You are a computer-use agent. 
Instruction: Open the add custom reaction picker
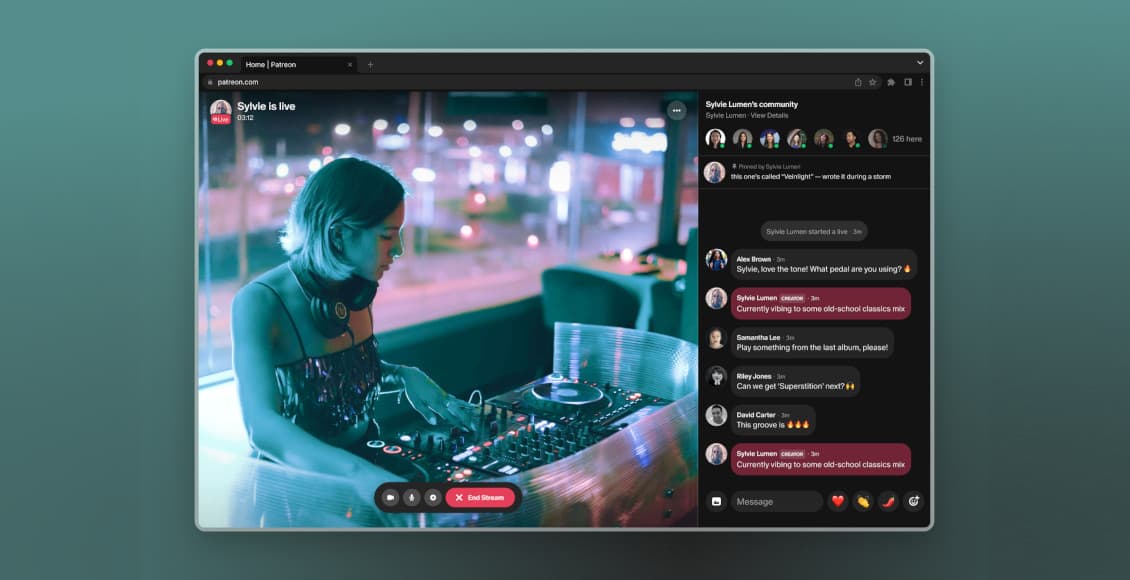click(913, 501)
